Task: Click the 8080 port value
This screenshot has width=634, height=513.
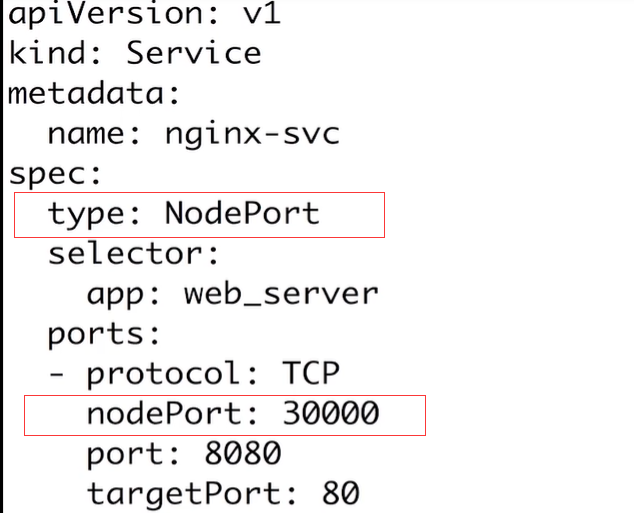Action: click(242, 453)
